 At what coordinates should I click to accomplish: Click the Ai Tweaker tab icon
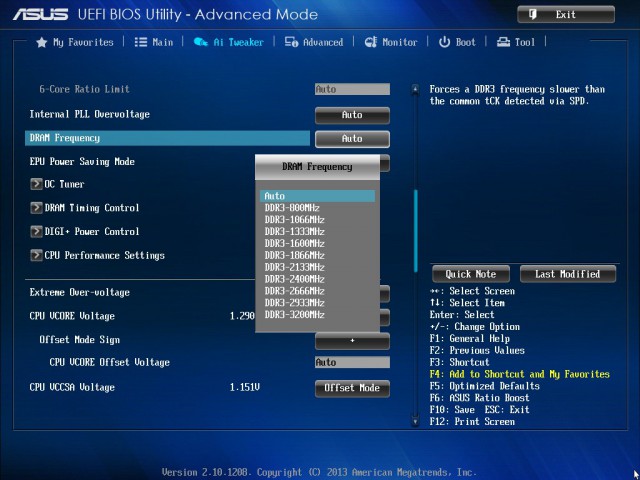[200, 42]
